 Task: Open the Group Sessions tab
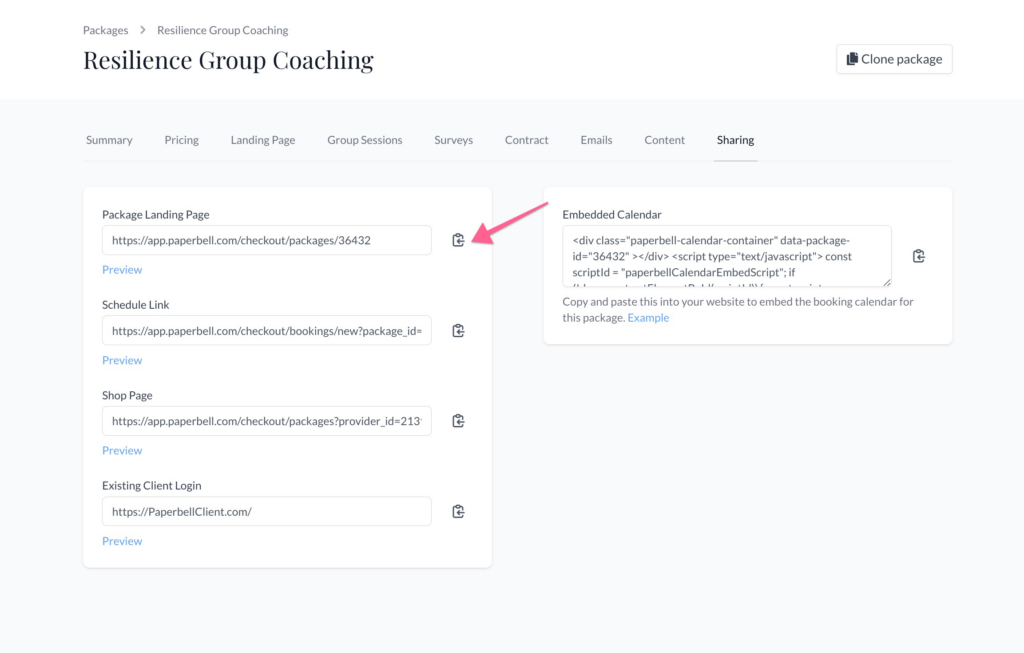(364, 140)
